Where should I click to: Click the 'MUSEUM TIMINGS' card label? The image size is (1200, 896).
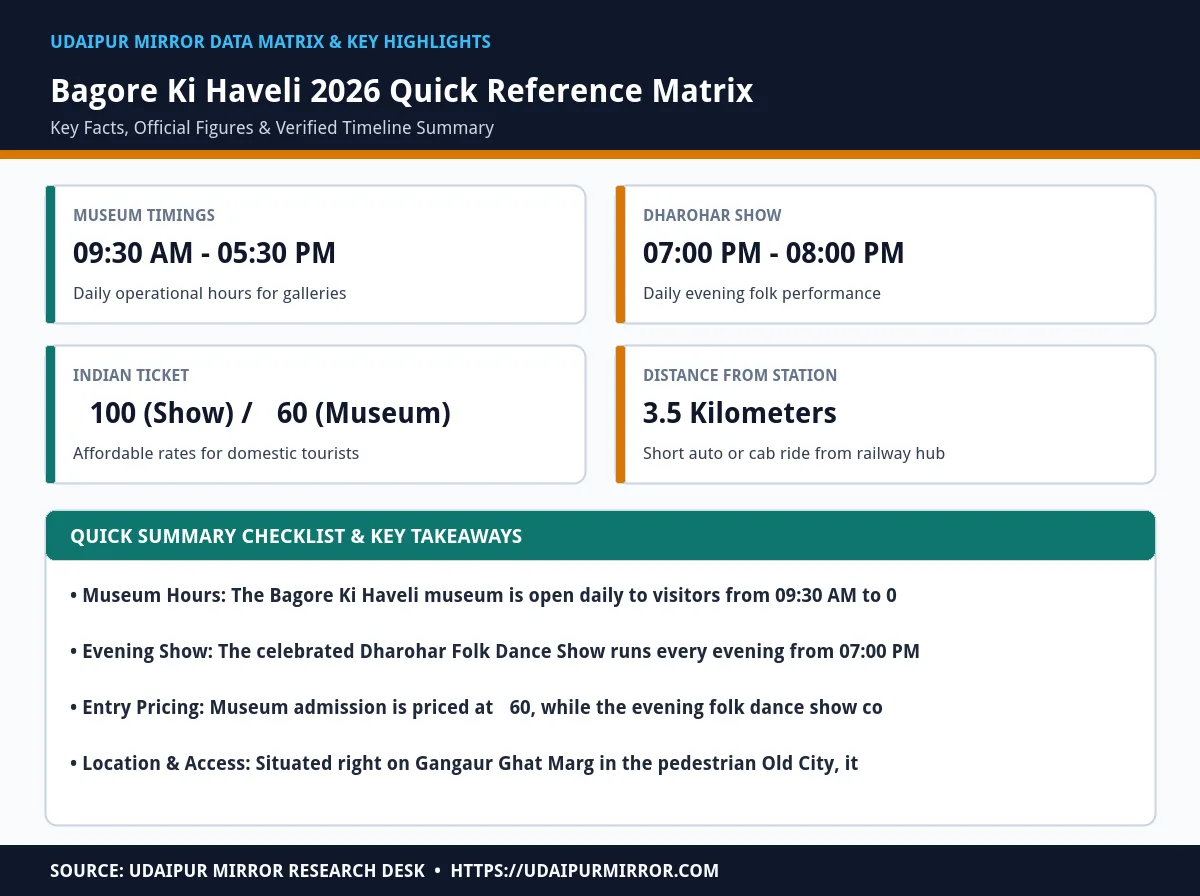pyautogui.click(x=144, y=215)
